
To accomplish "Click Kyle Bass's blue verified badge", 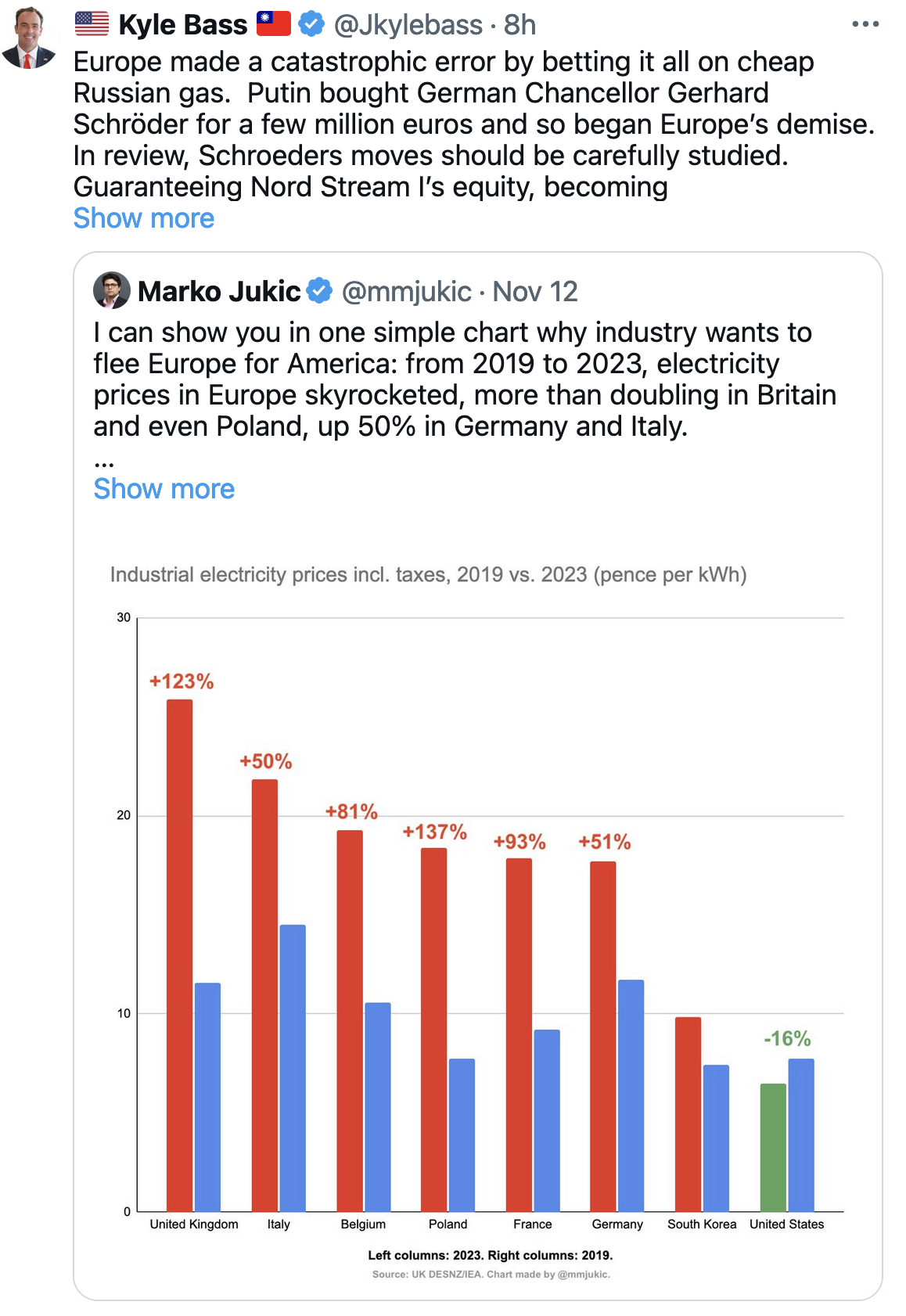I will click(311, 24).
